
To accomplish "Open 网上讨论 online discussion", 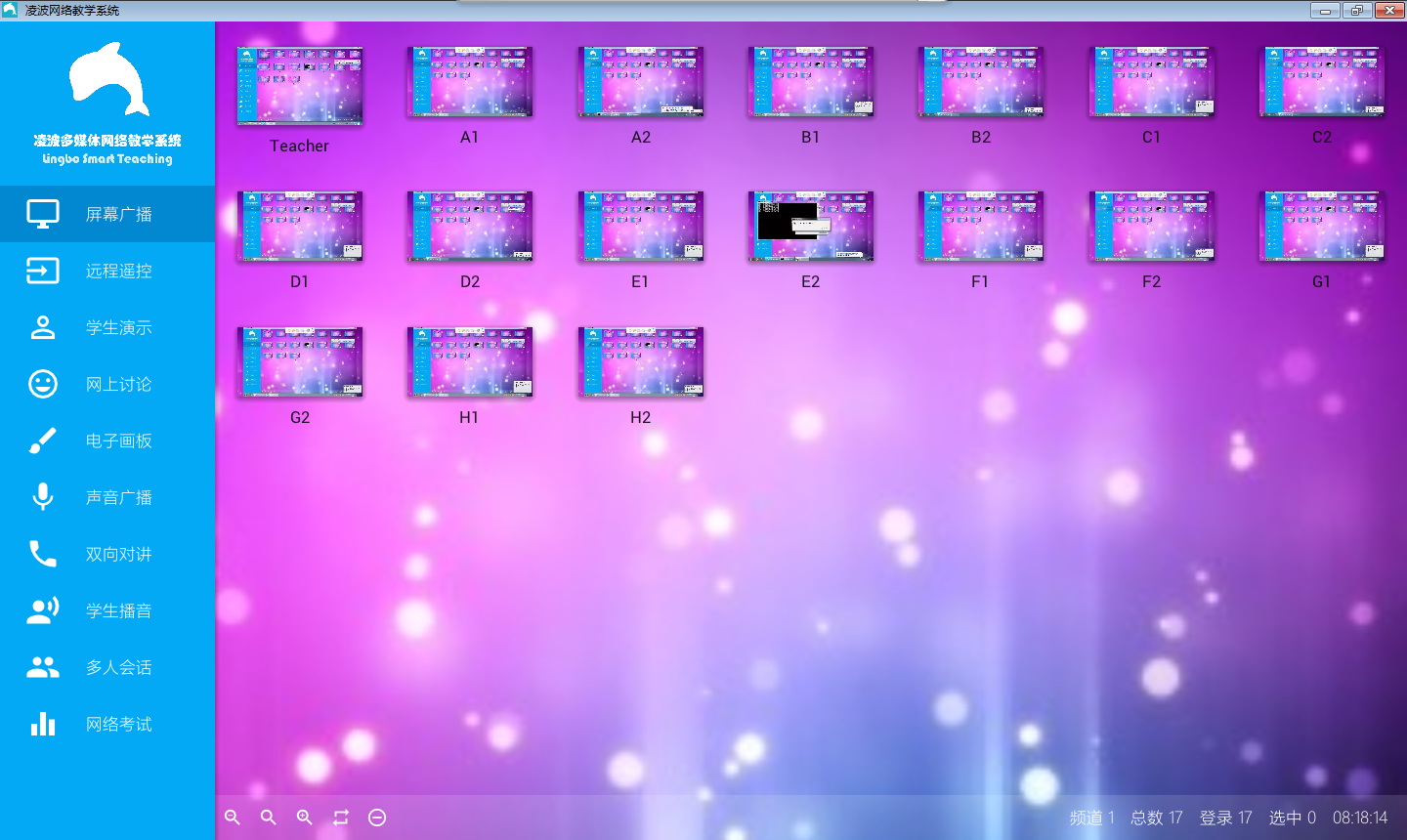I will (x=107, y=384).
